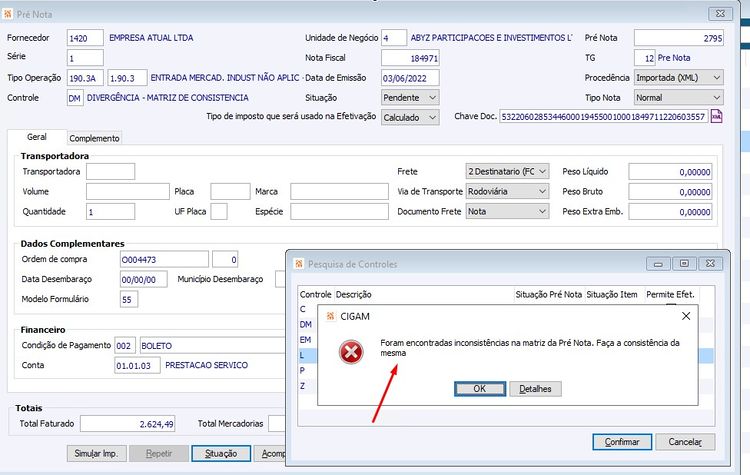Click the Transportadora code field

(x=110, y=171)
